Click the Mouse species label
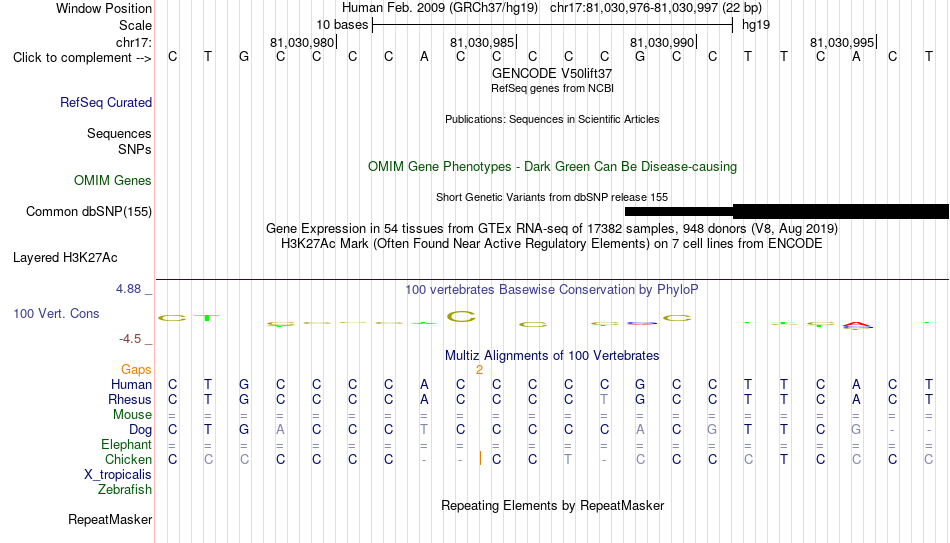The height and width of the screenshot is (543, 950). (x=133, y=415)
